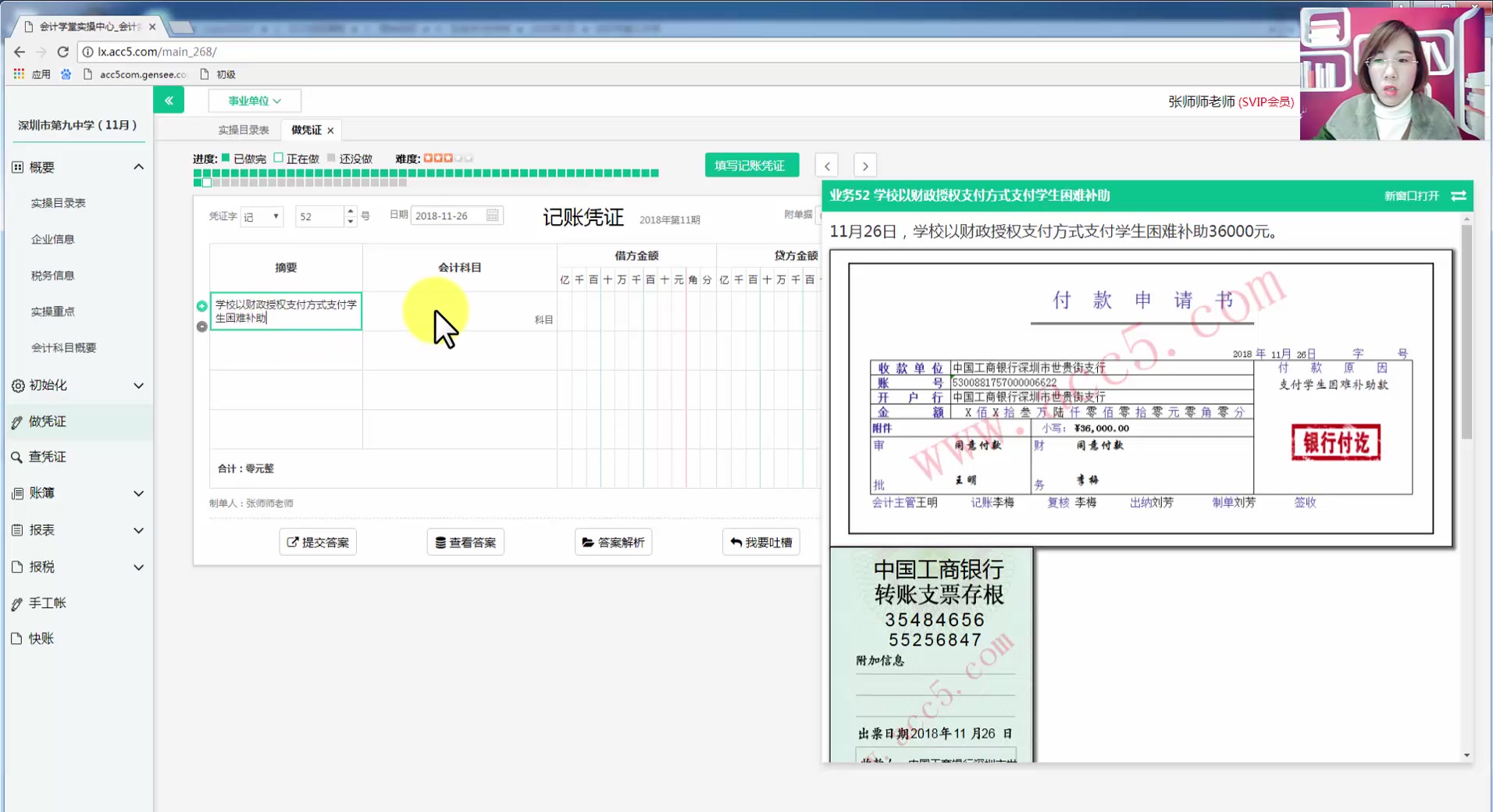Click 新窗口打开 link
The height and width of the screenshot is (812, 1493).
[1411, 196]
